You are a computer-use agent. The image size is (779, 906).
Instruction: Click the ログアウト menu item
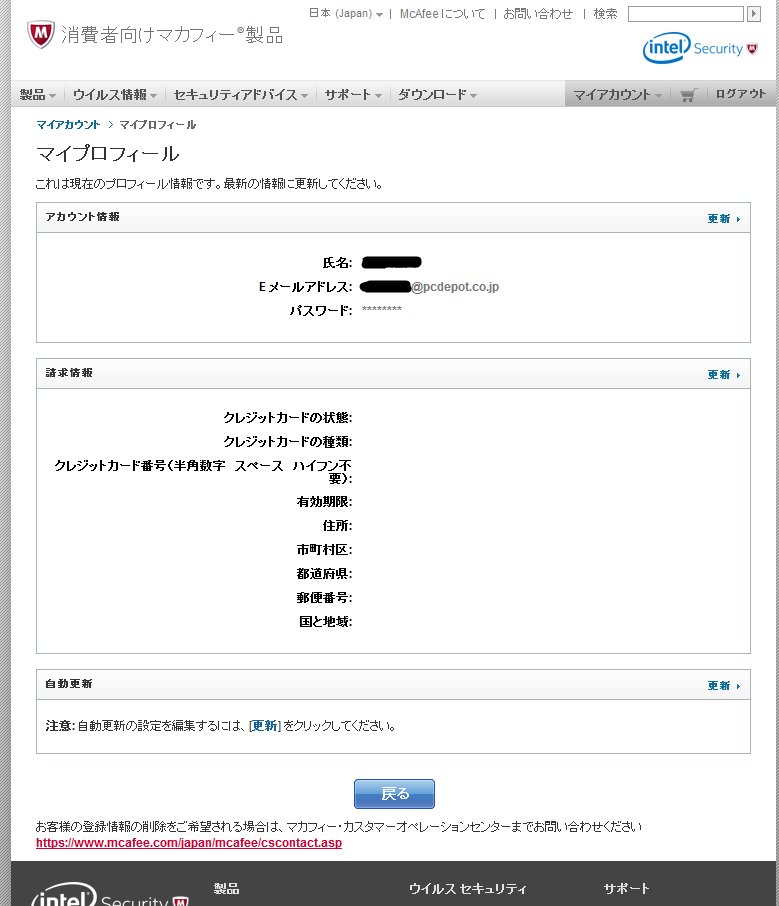pos(740,94)
